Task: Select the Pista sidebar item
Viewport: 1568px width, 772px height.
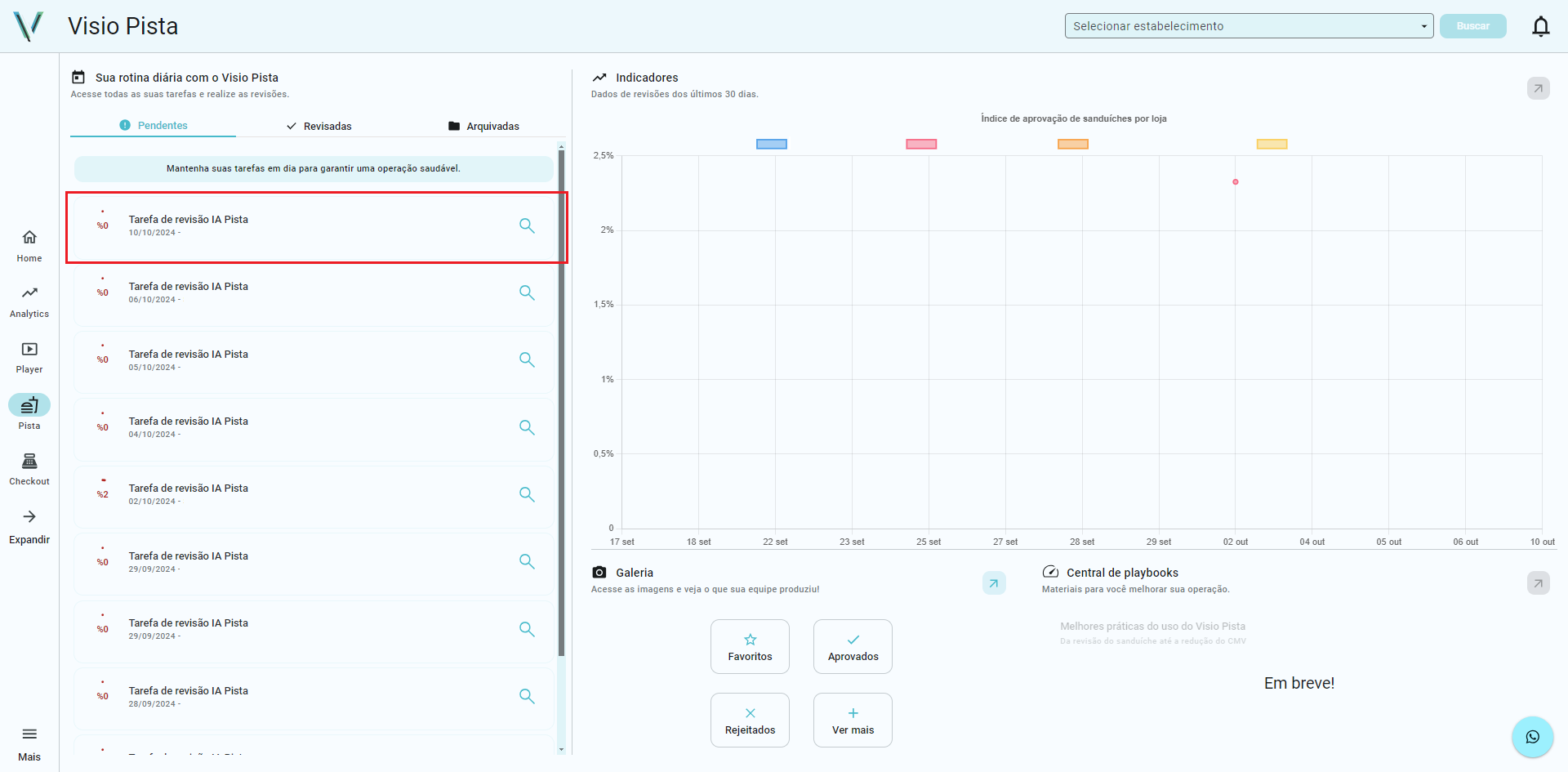Action: click(29, 413)
